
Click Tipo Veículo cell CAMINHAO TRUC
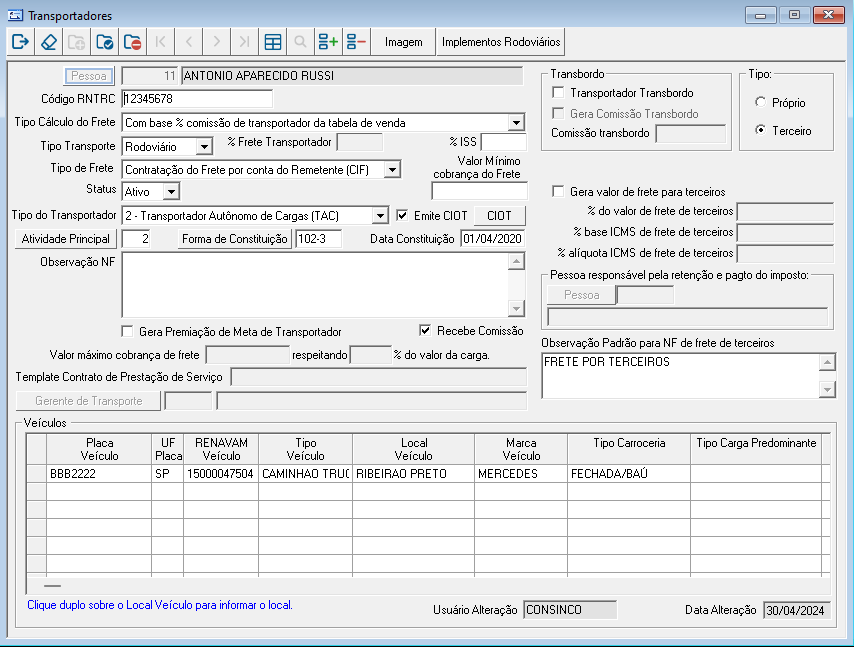coord(305,473)
